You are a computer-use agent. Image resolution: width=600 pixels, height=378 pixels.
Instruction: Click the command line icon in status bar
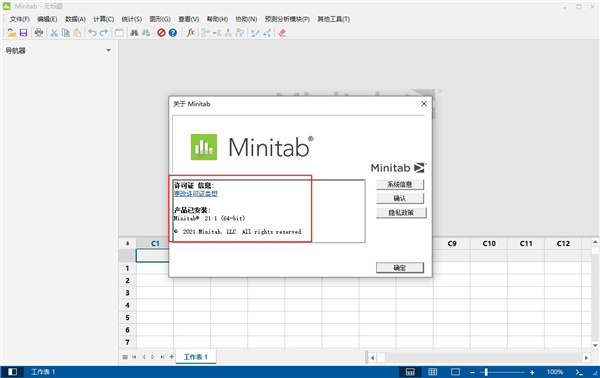579,372
